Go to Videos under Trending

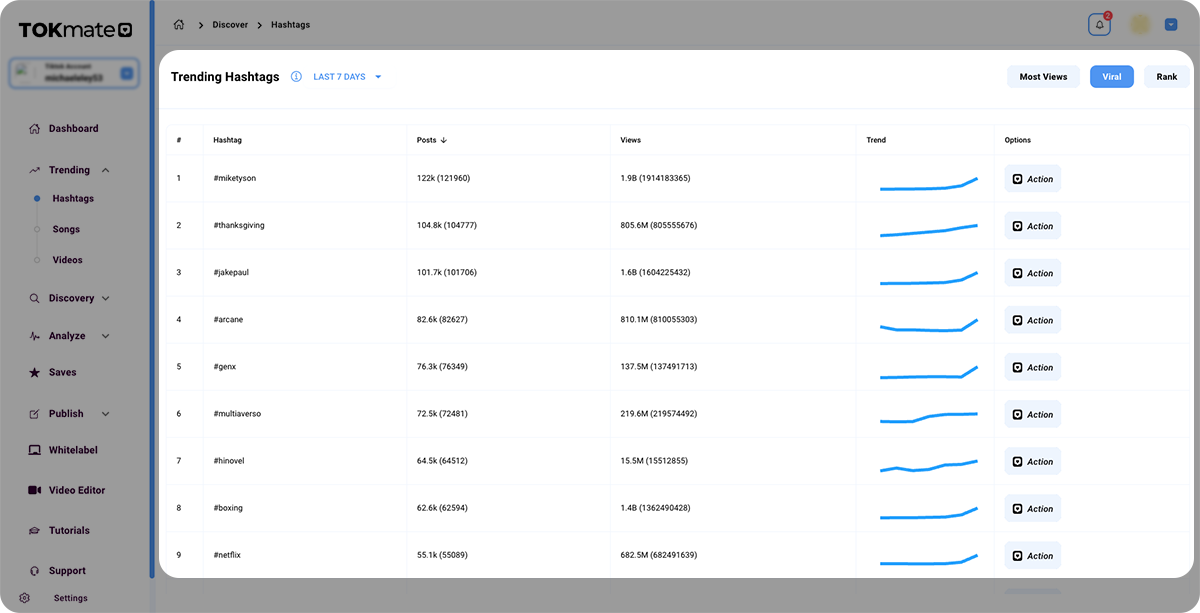tap(67, 260)
